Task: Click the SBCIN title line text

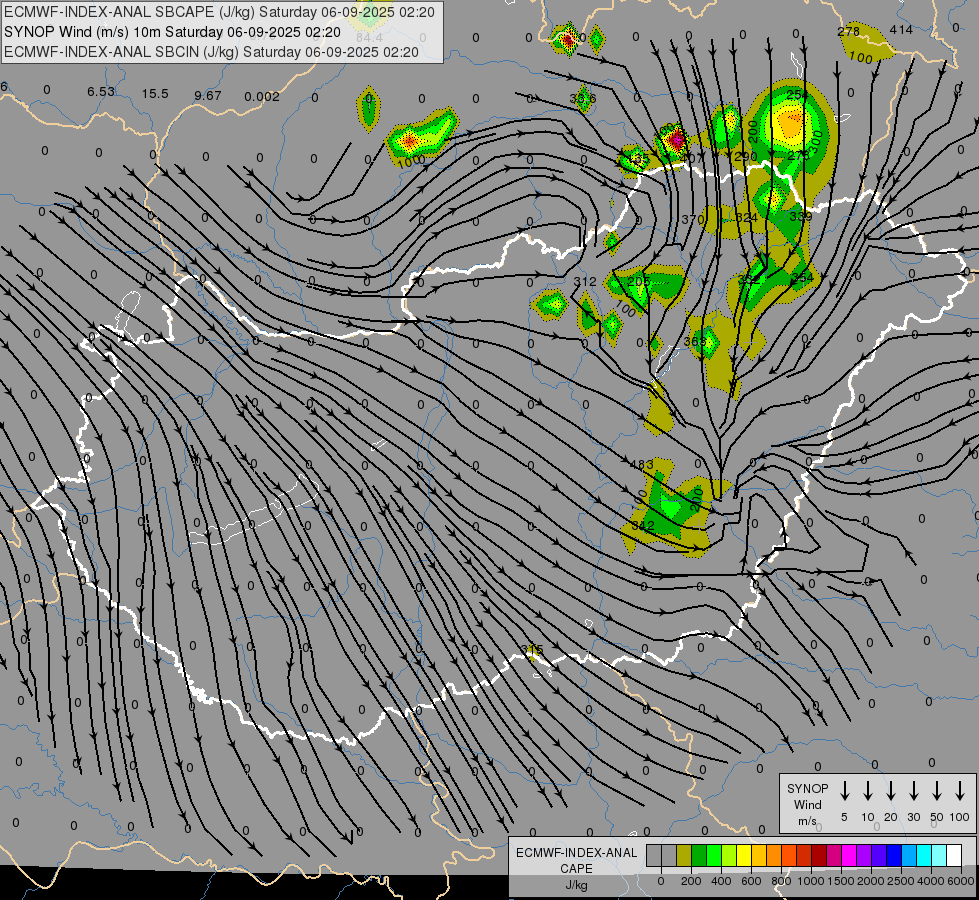Action: coord(211,52)
